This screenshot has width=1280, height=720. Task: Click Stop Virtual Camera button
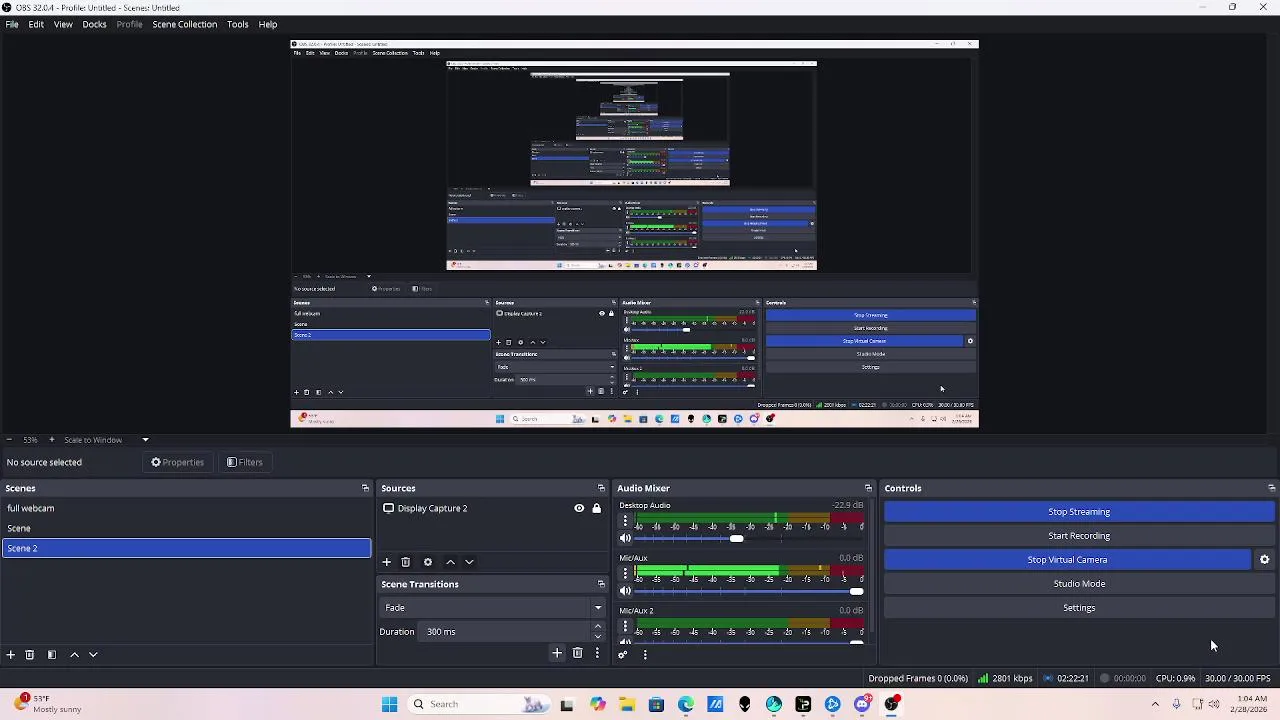[x=1067, y=560]
